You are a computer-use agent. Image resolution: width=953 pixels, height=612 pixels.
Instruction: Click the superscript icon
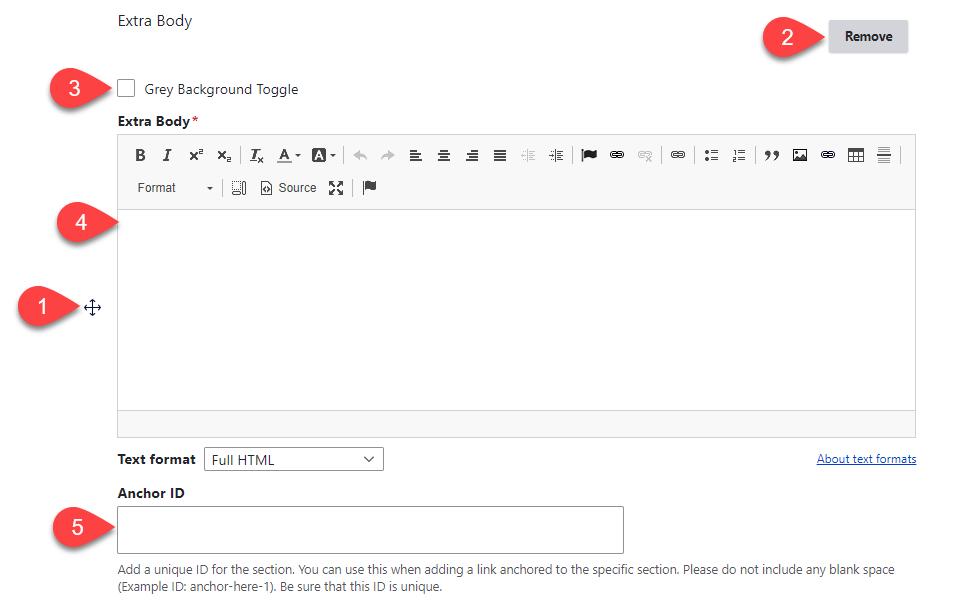click(x=196, y=155)
